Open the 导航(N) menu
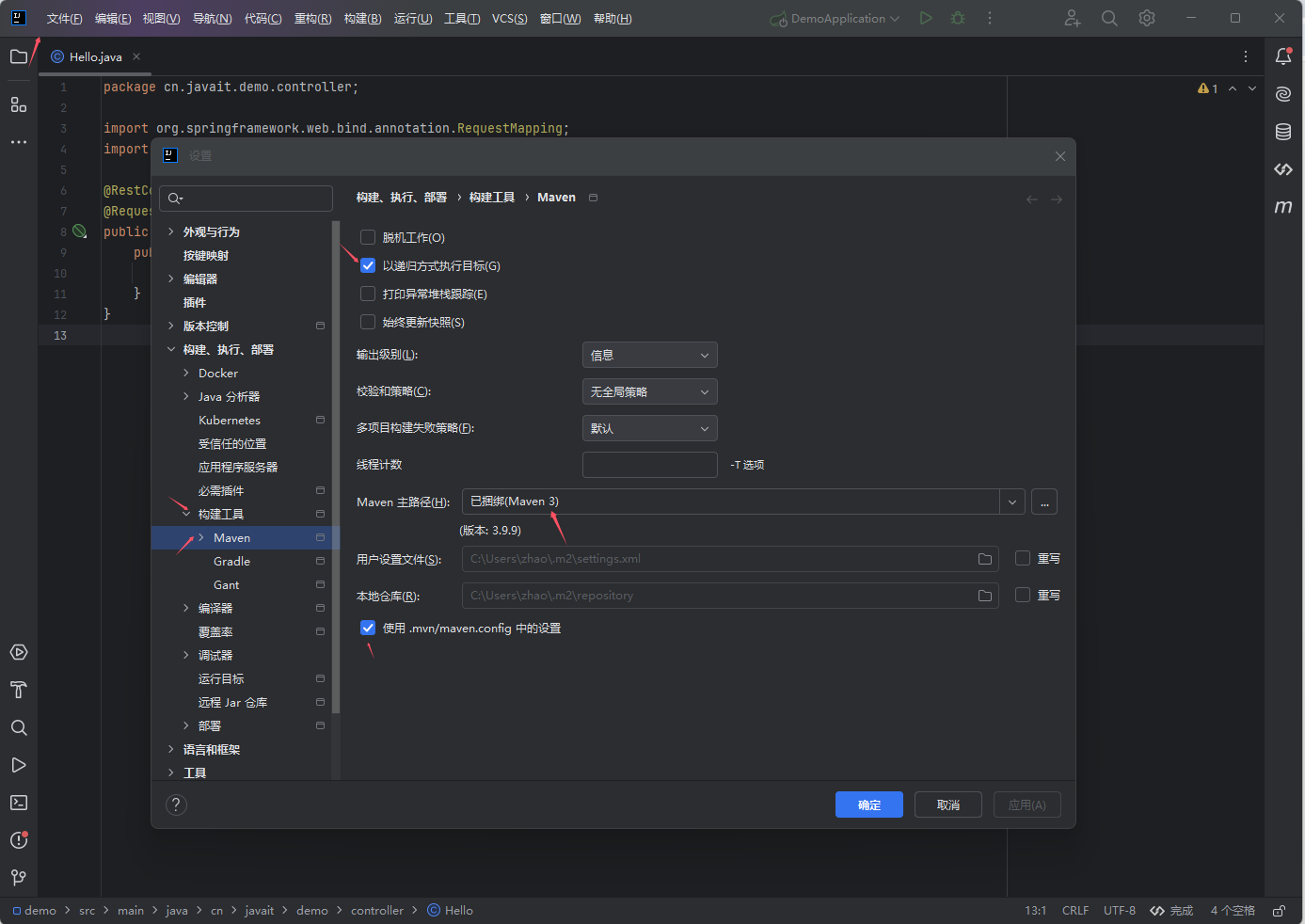Image resolution: width=1305 pixels, height=924 pixels. point(212,19)
